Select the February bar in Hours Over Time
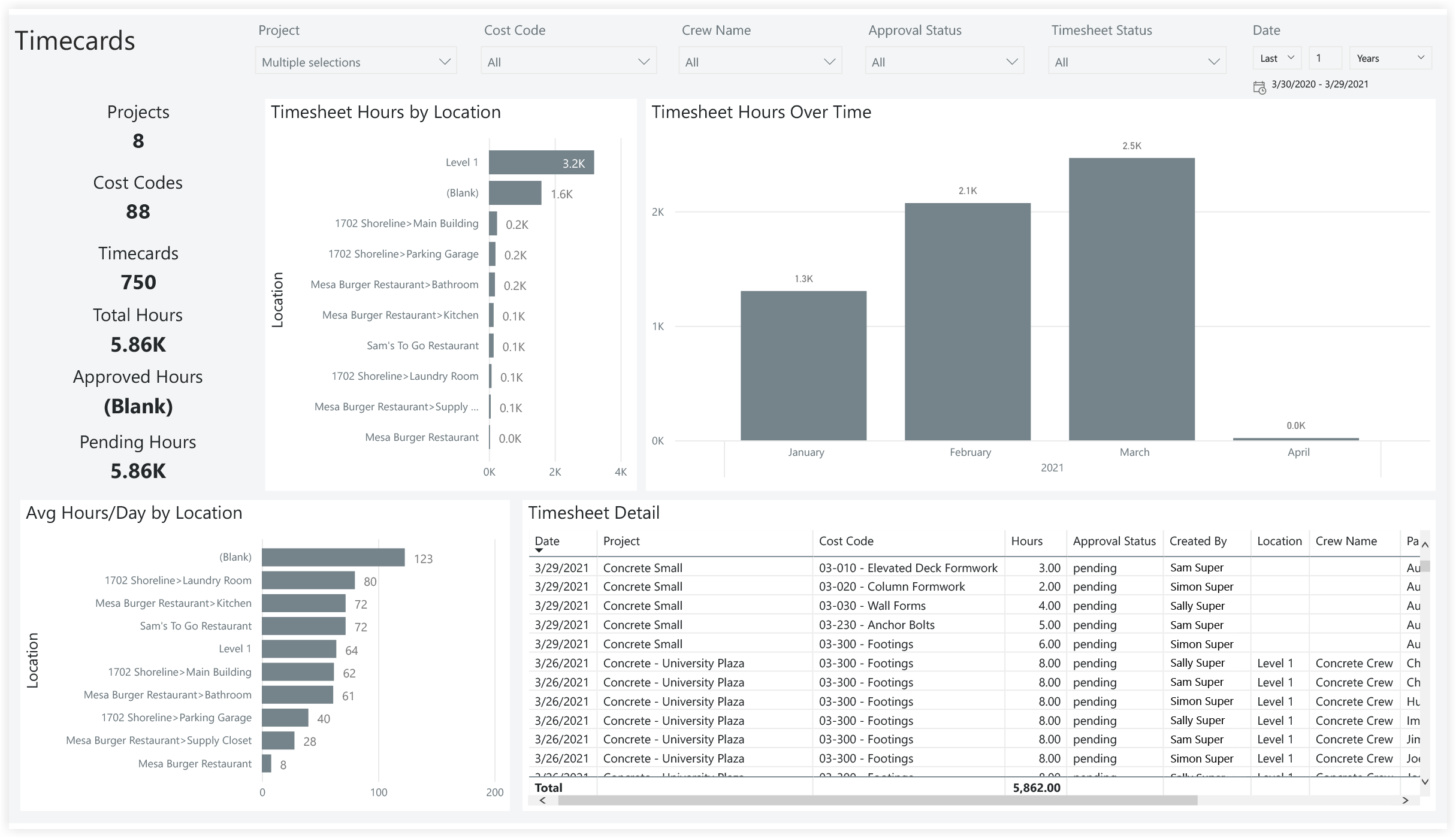This screenshot has height=838, width=1456. (x=968, y=322)
